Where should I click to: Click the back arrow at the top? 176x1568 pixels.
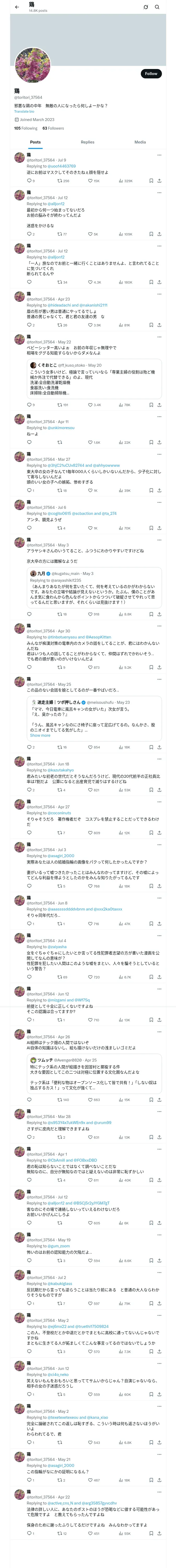pyautogui.click(x=17, y=7)
